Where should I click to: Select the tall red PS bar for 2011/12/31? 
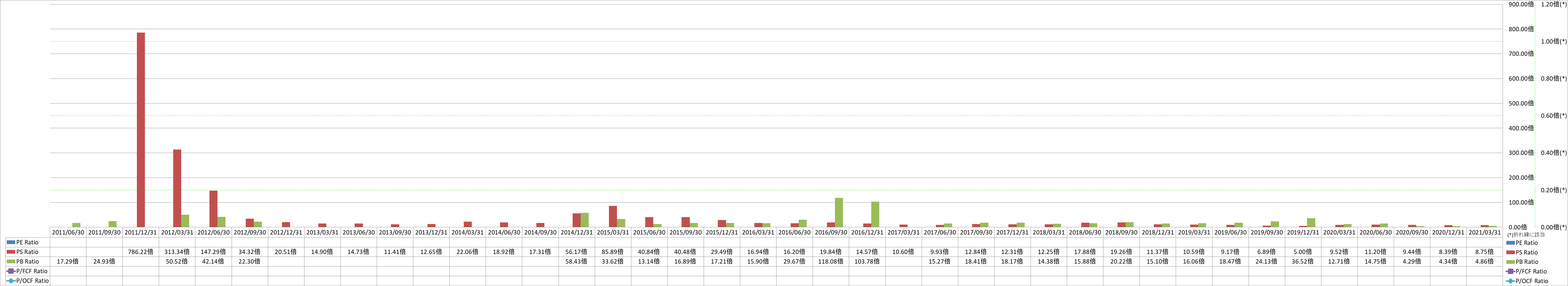pyautogui.click(x=141, y=130)
